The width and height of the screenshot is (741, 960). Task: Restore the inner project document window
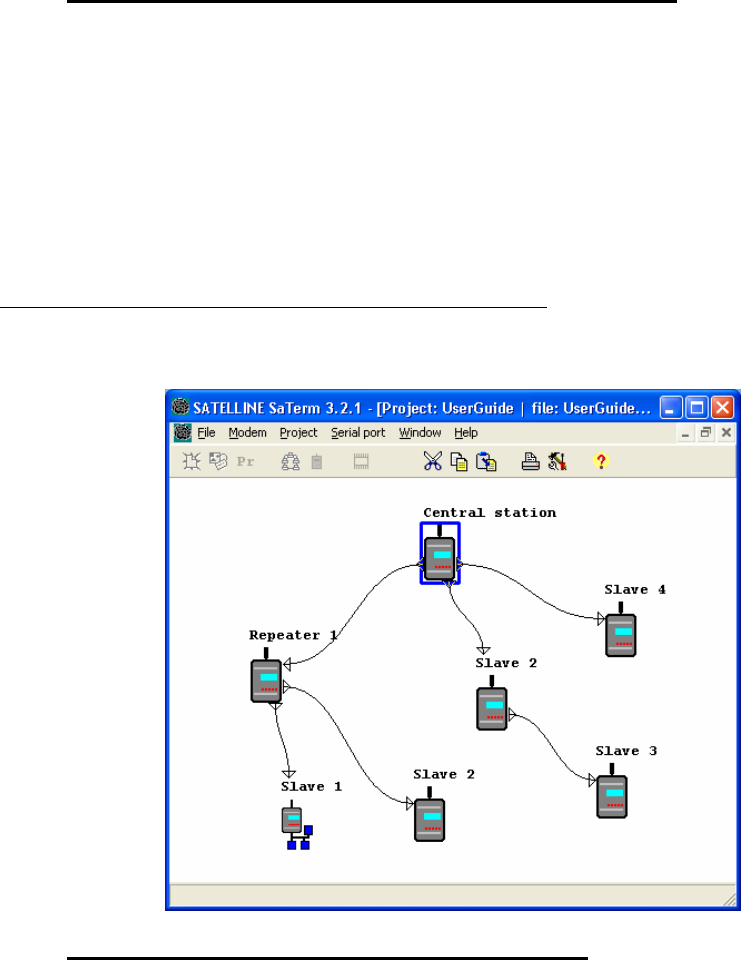[705, 433]
